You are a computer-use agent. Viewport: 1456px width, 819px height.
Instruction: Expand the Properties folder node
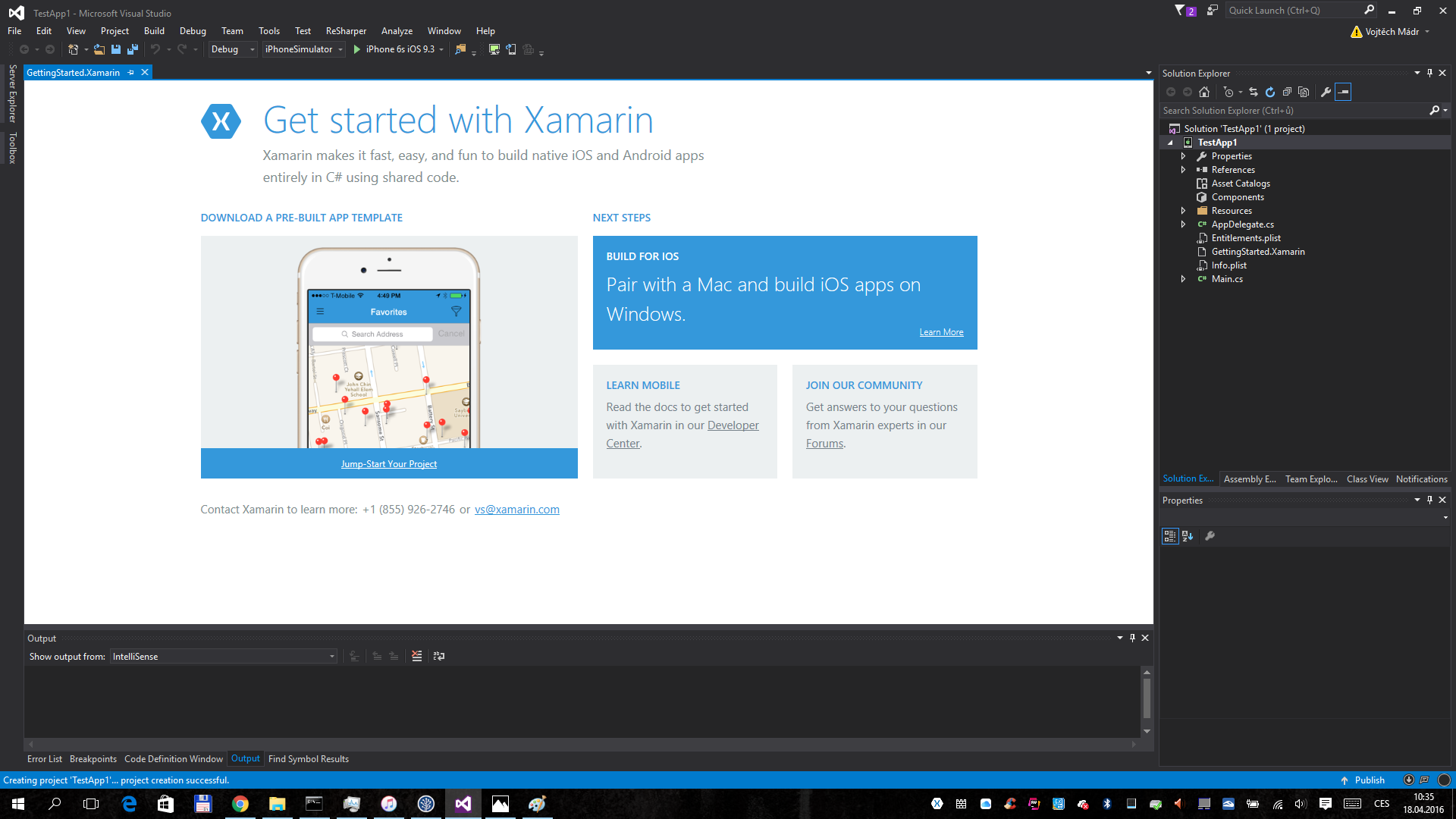click(x=1184, y=156)
